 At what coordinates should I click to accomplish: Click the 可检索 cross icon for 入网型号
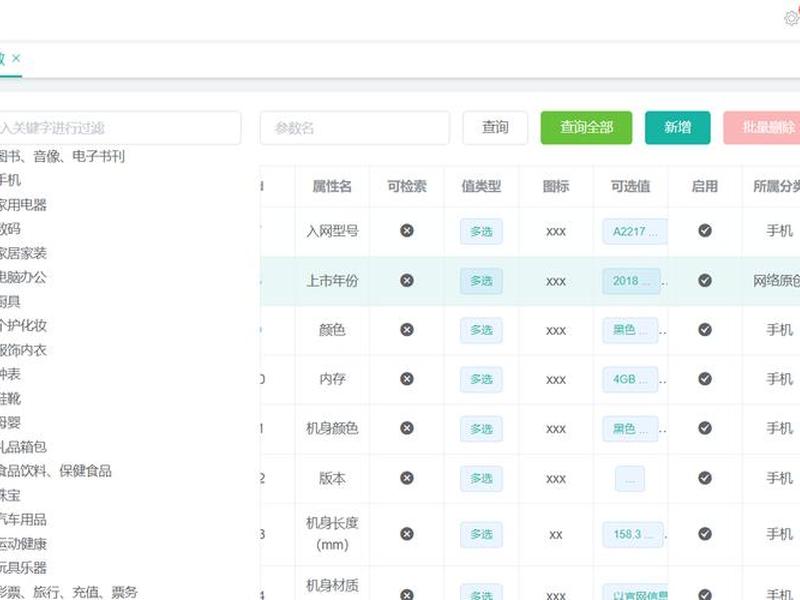407,231
